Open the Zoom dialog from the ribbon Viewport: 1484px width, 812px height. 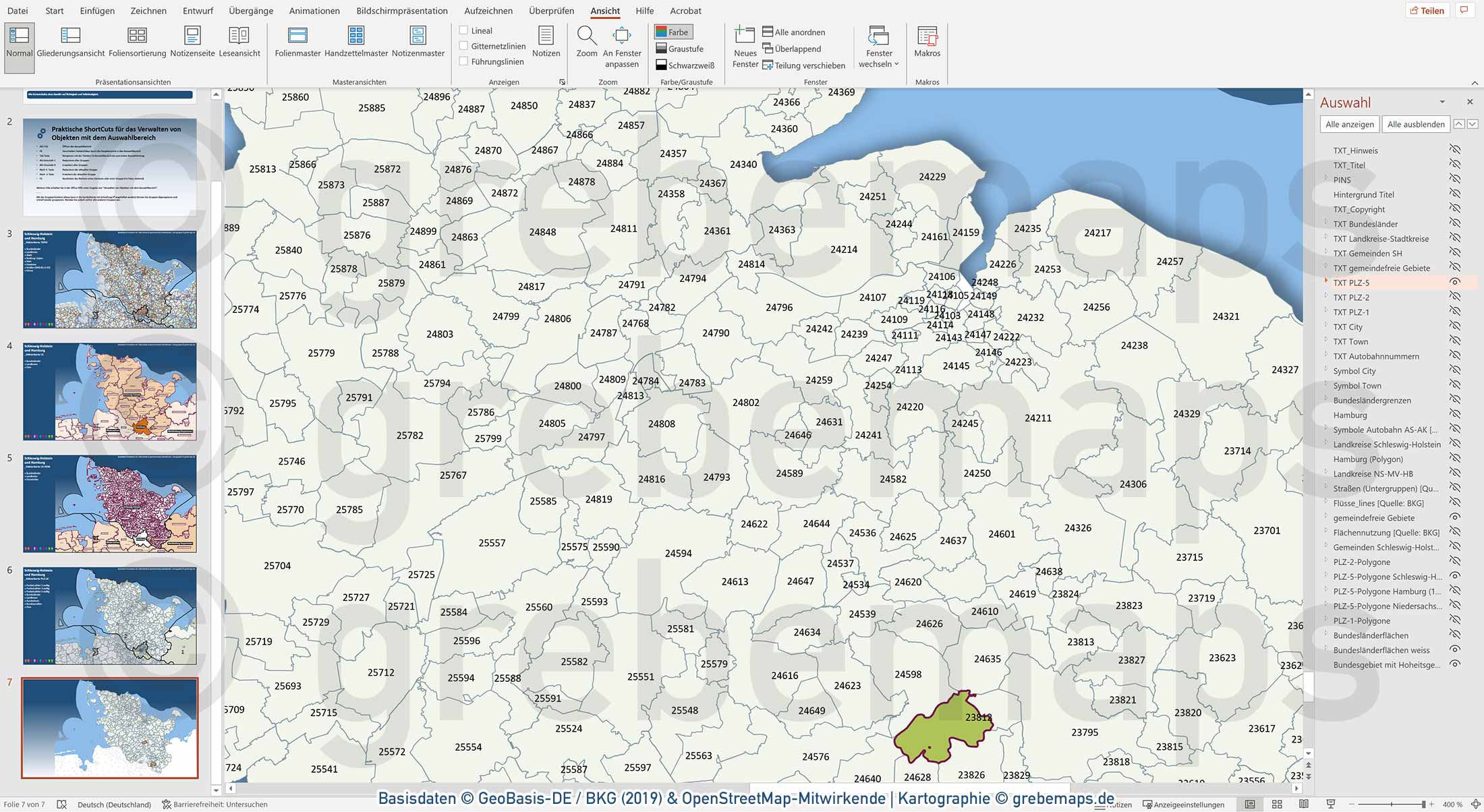coord(586,42)
